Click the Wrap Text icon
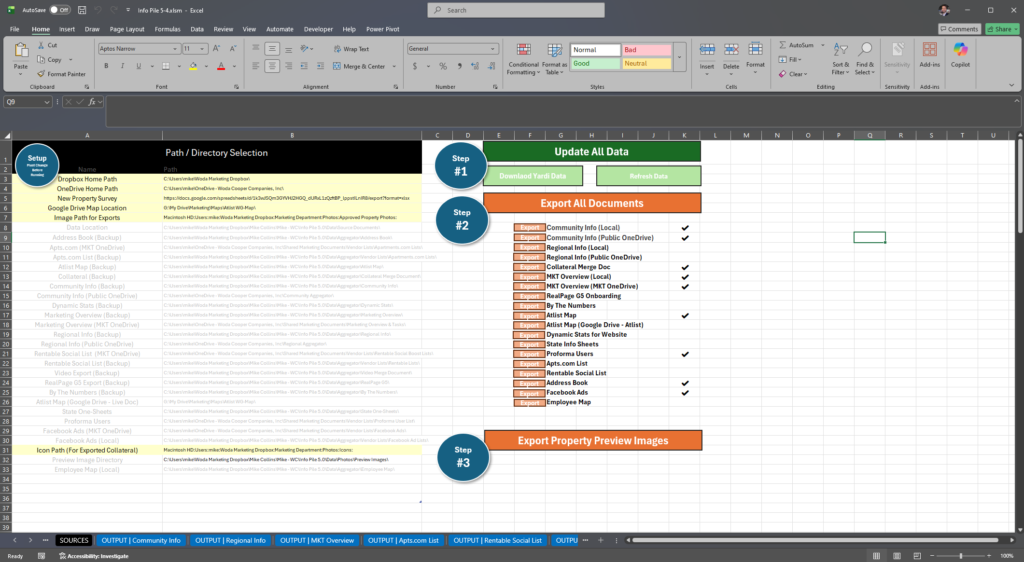The image size is (1024, 562). click(x=337, y=48)
